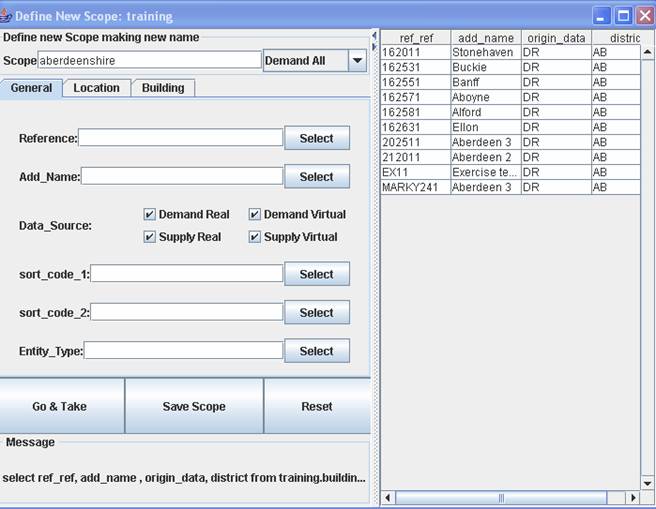This screenshot has width=656, height=509.
Task: Toggle the Supply Virtual checkbox
Action: click(255, 237)
